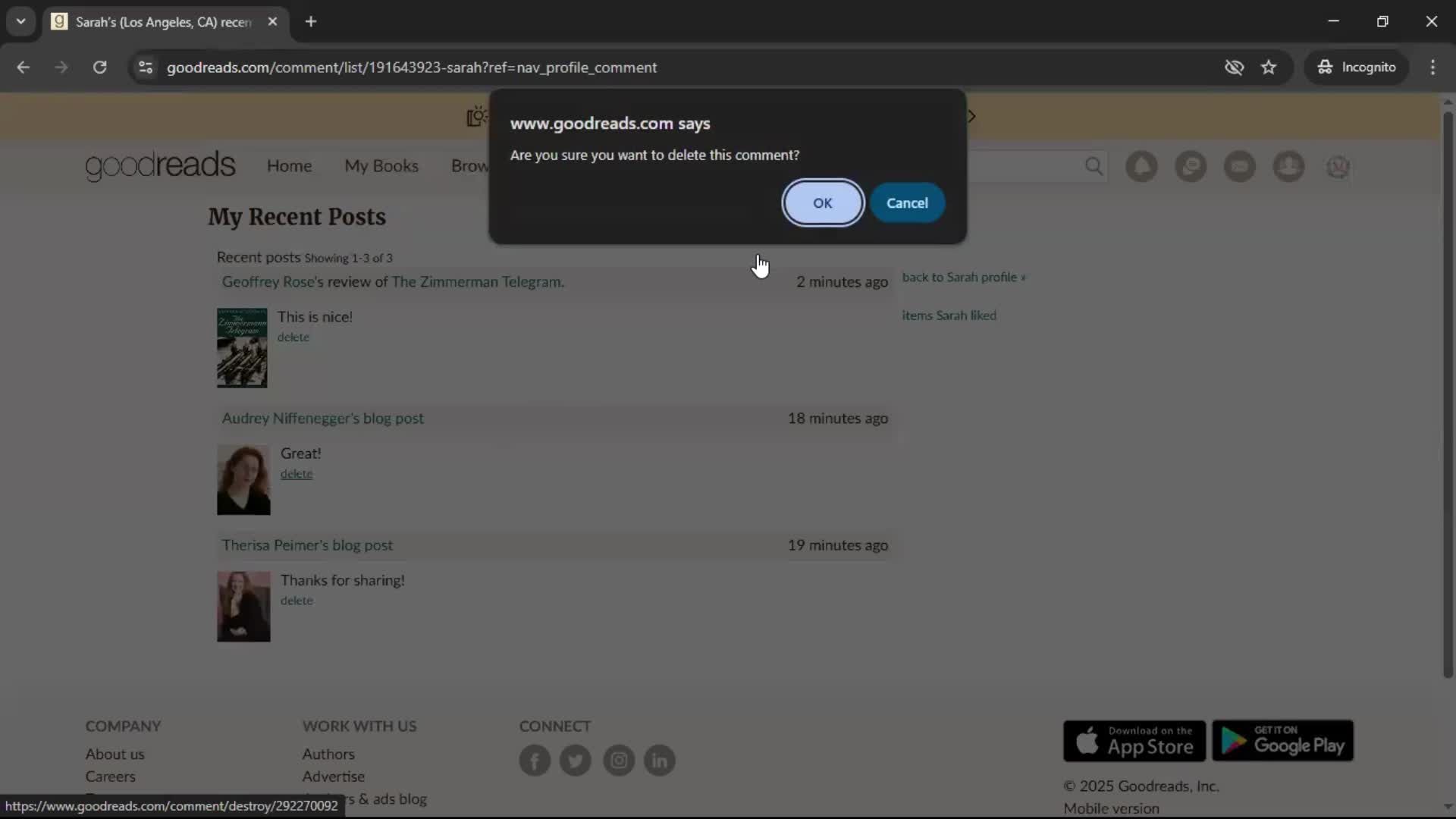The width and height of the screenshot is (1456, 819).
Task: Open the Mobile version link
Action: [x=1111, y=808]
